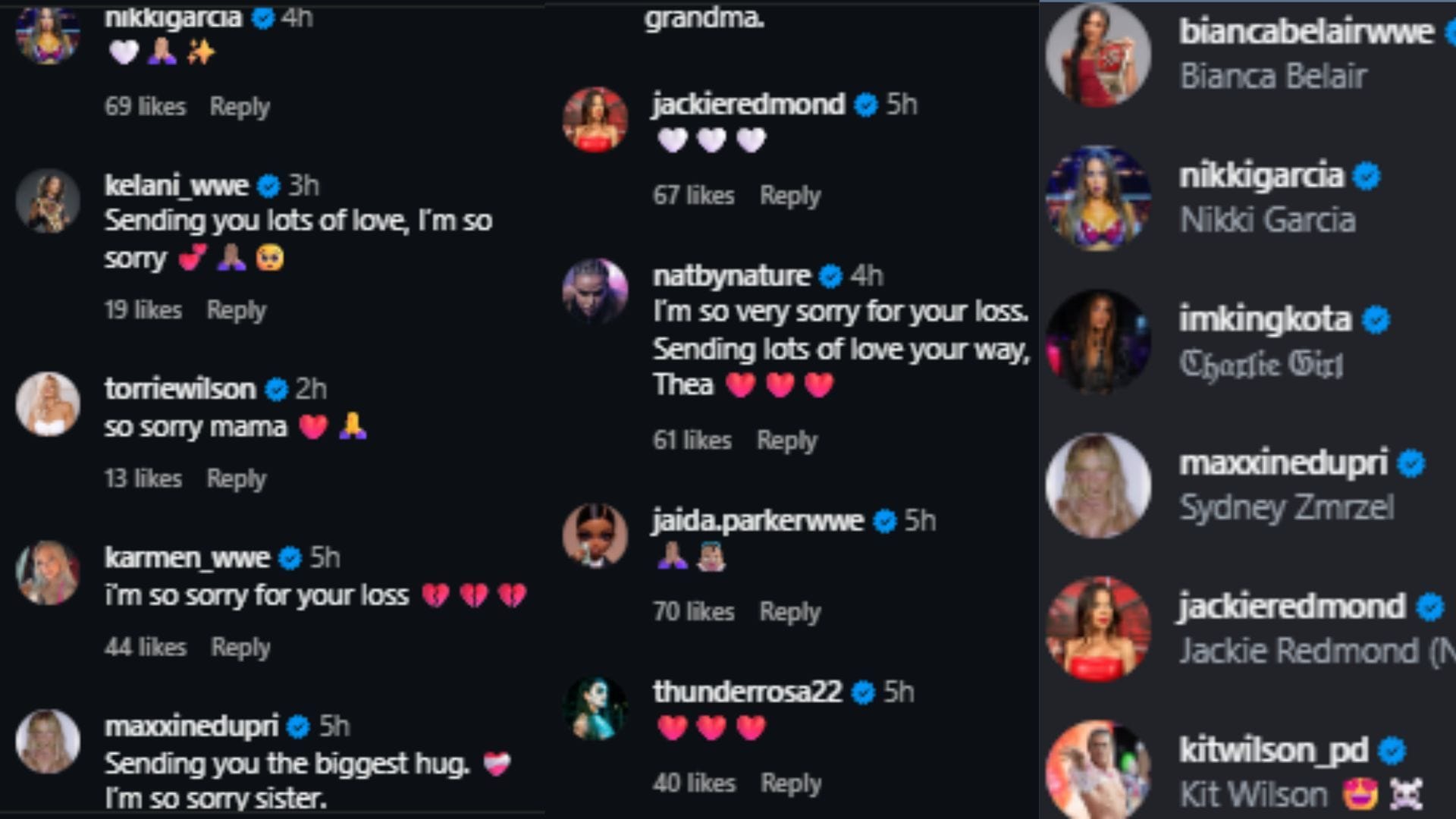Open the kelani_wwe username link
This screenshot has width=1456, height=819.
(177, 184)
